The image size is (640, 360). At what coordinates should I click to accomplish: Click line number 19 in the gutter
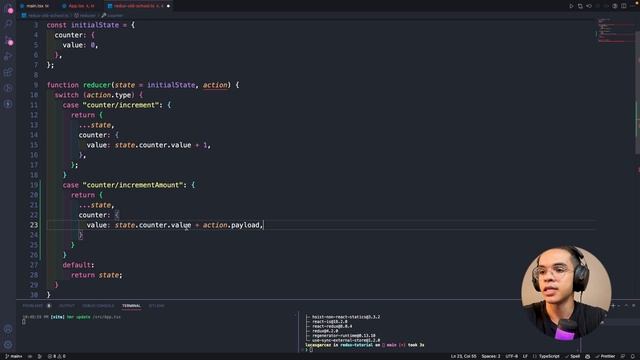[x=33, y=185]
